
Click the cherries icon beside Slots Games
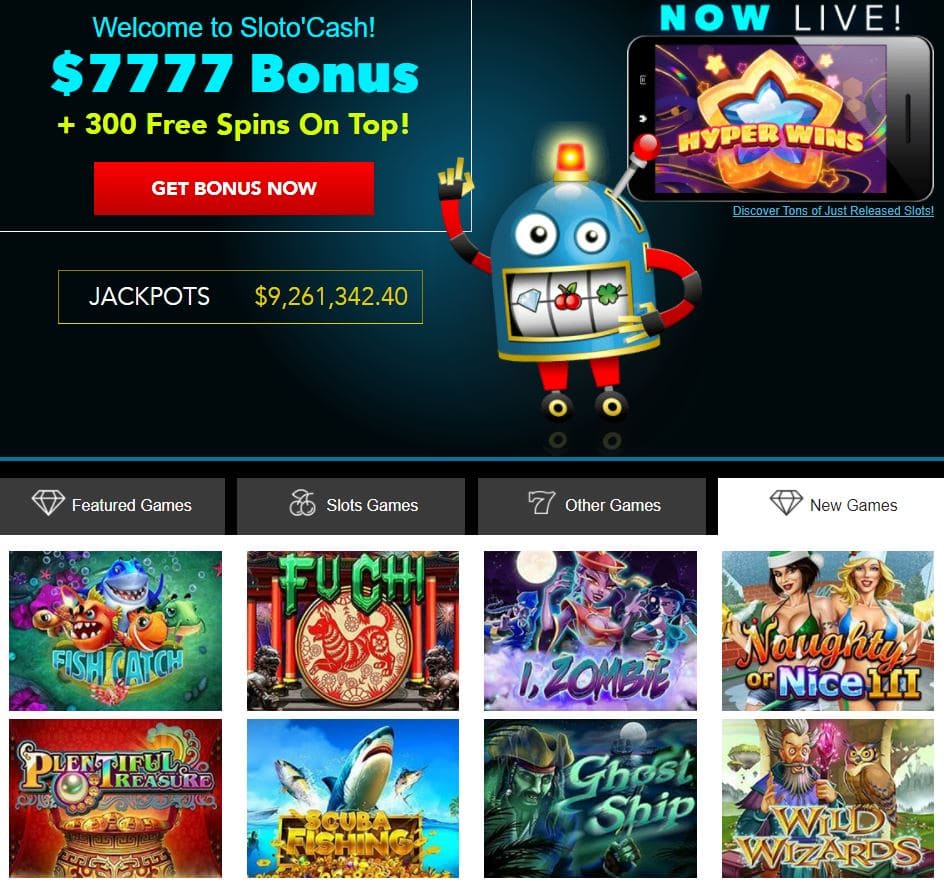302,503
